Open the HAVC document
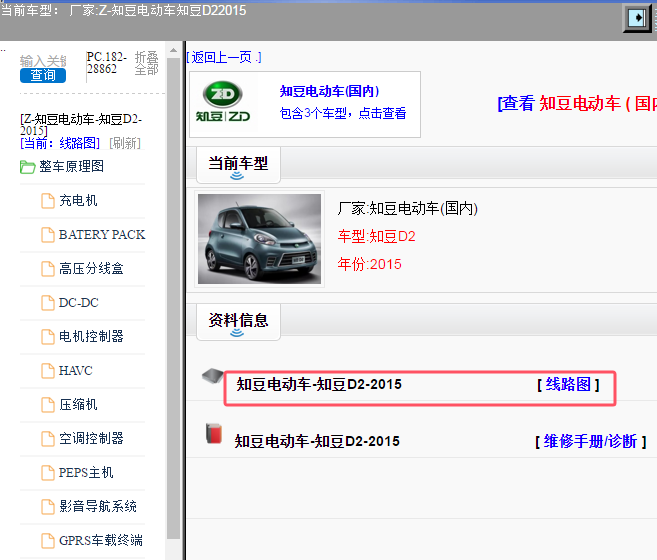Viewport: 657px width, 560px height. pos(75,371)
